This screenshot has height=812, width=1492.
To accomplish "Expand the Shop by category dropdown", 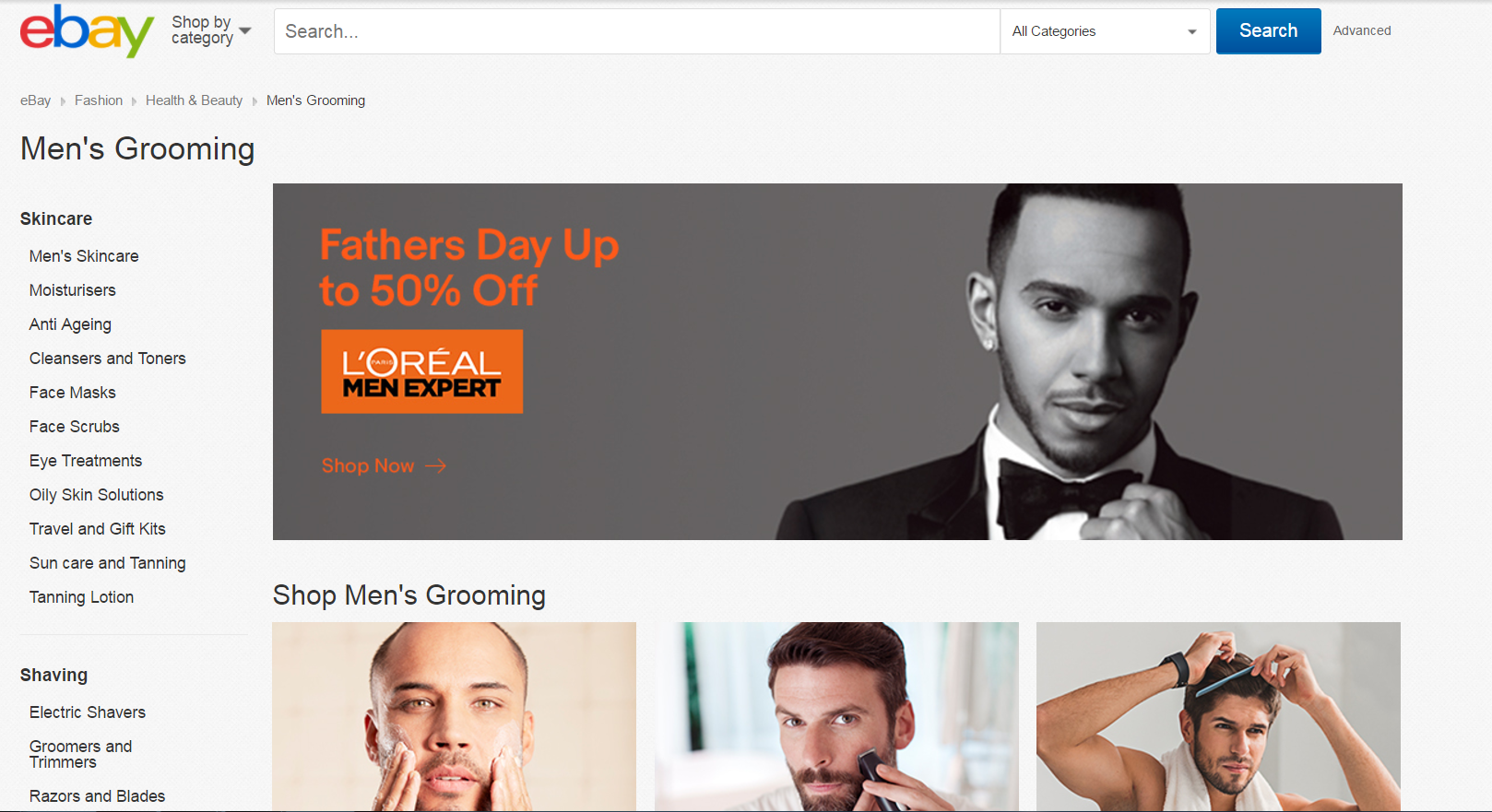I will pyautogui.click(x=211, y=30).
